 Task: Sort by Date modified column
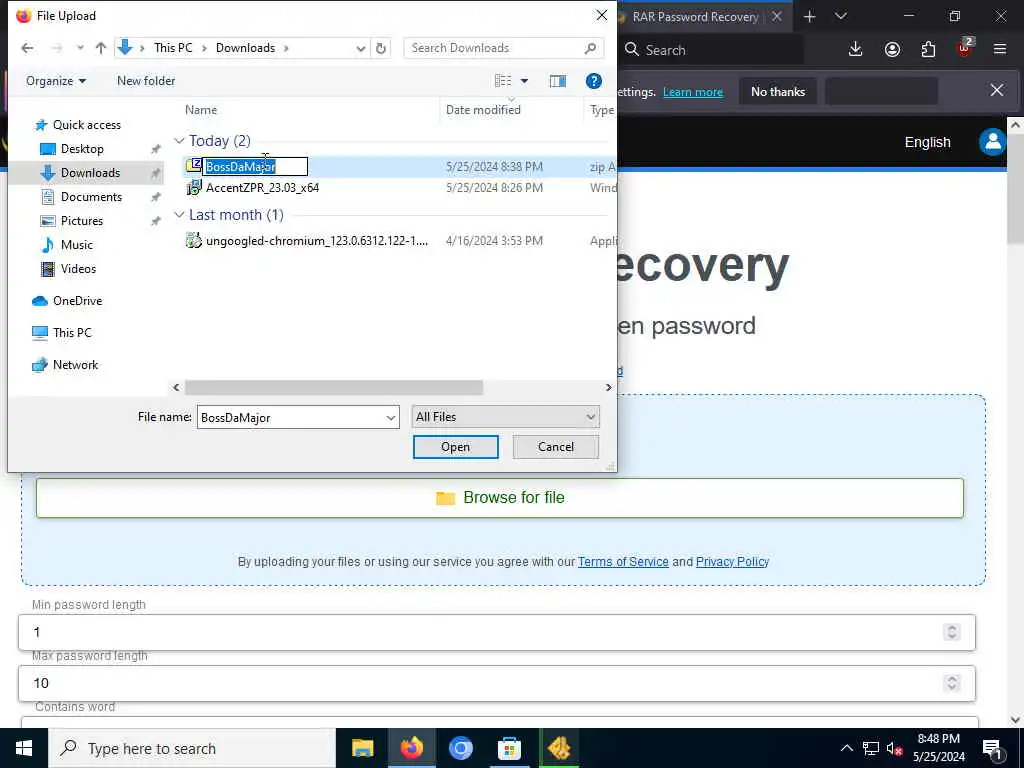(483, 110)
